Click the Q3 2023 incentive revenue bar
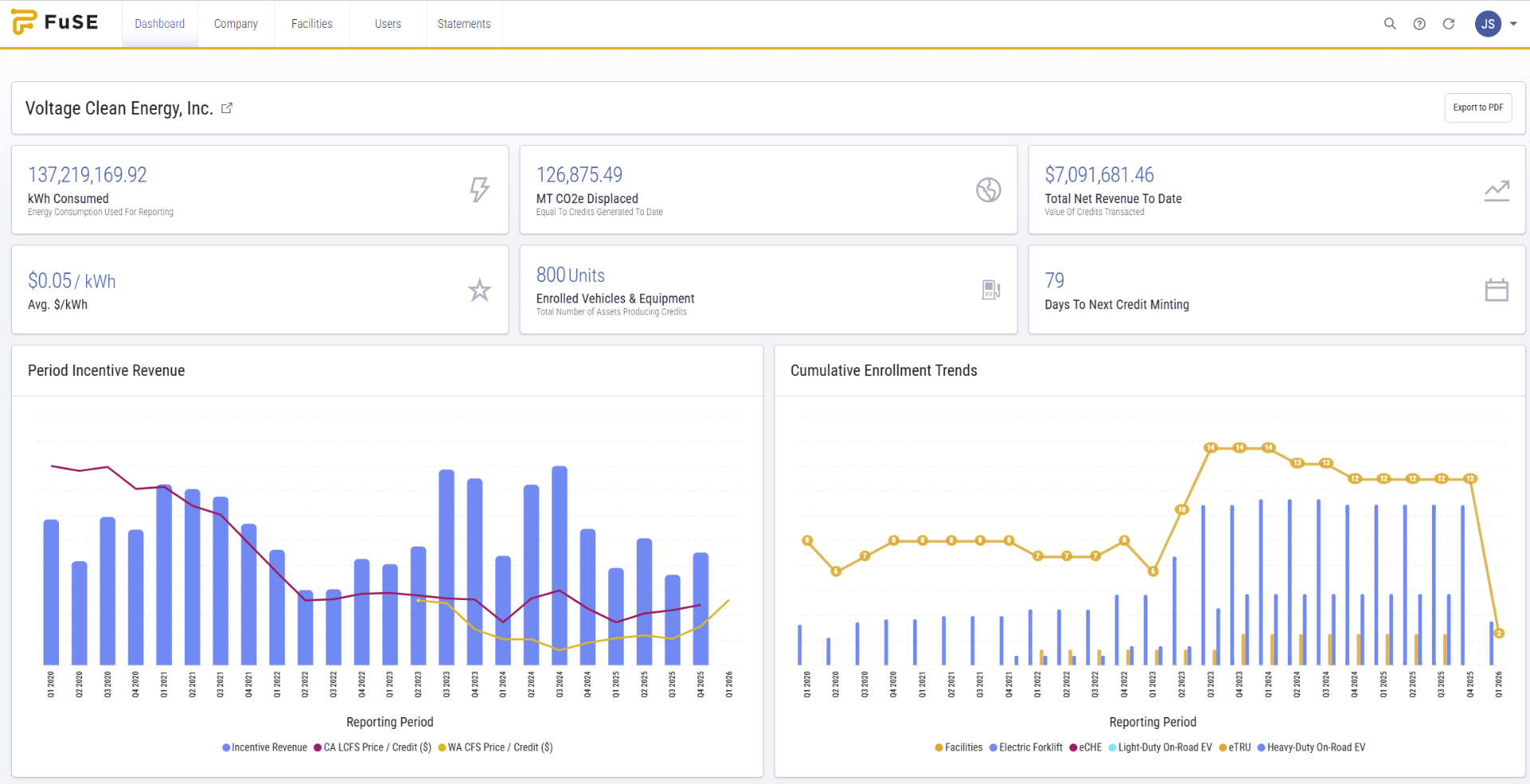This screenshot has height=784, width=1530. point(446,567)
